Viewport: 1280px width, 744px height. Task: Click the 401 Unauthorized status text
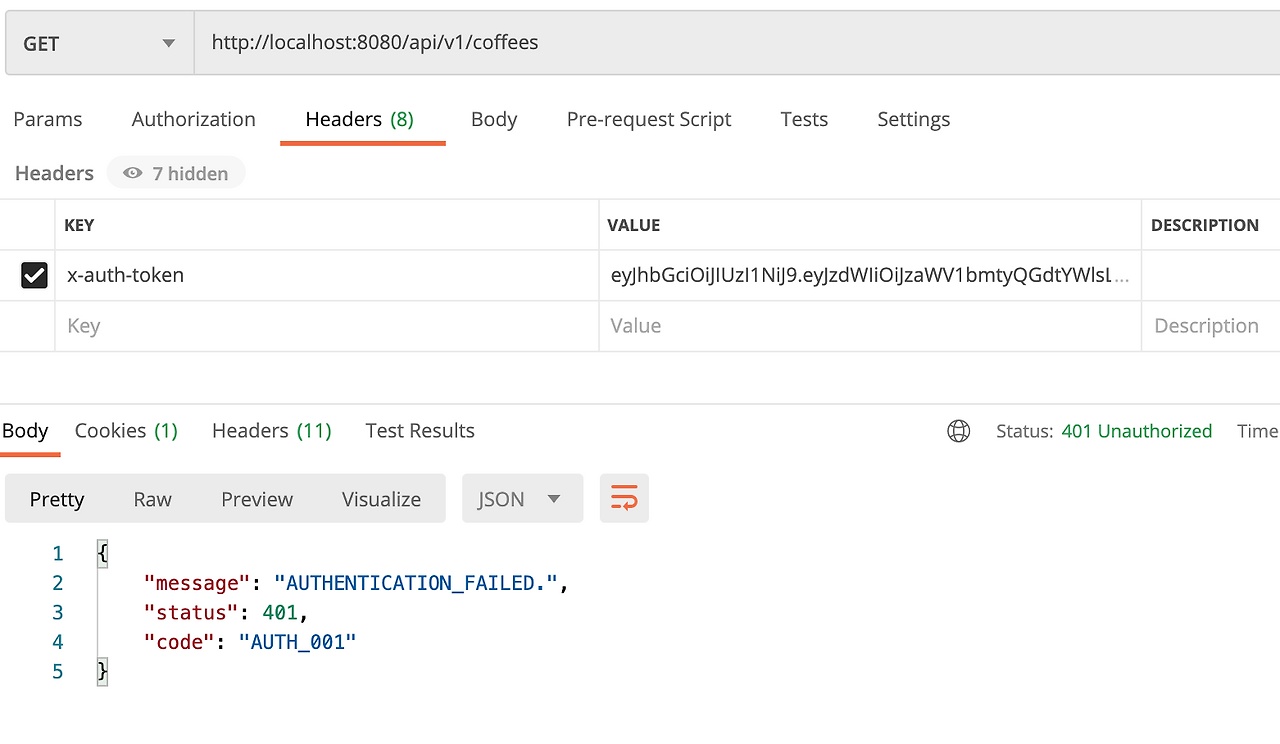coord(1136,430)
